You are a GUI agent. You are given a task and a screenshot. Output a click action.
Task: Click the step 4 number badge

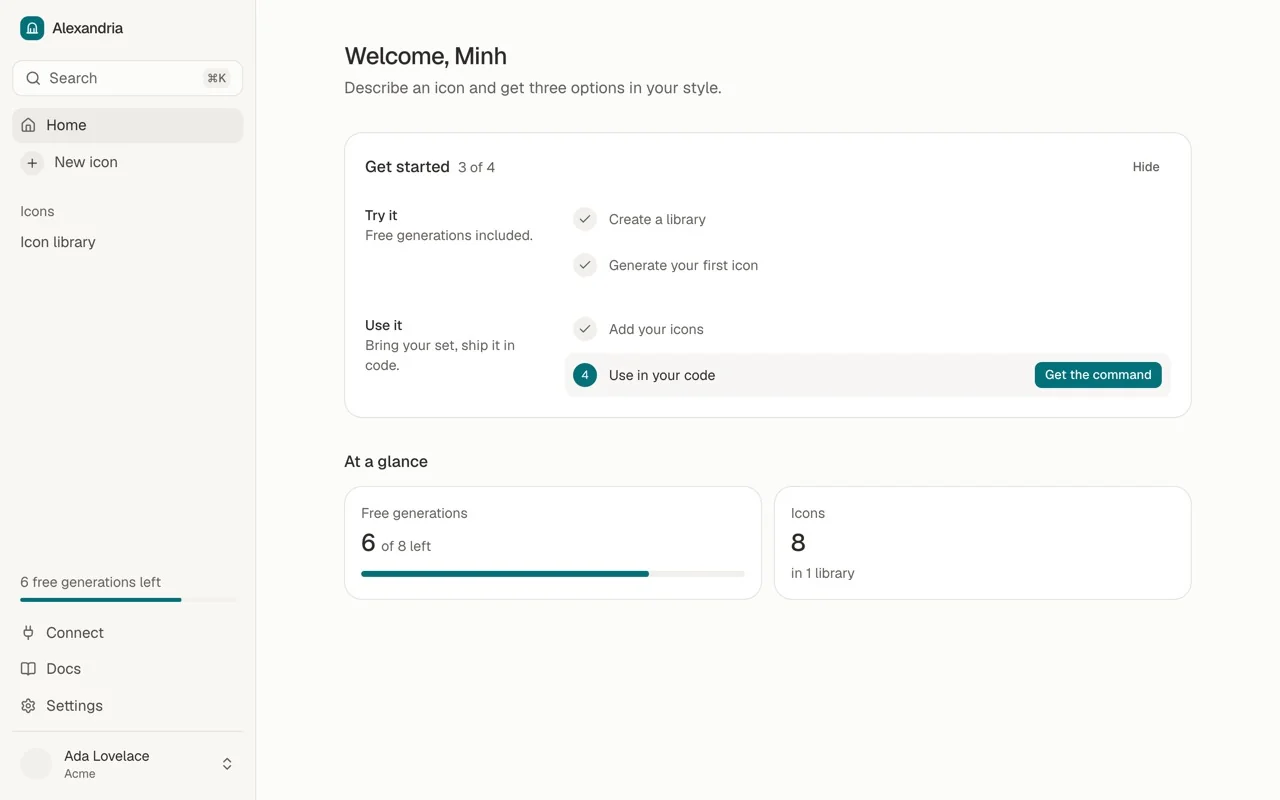point(585,375)
